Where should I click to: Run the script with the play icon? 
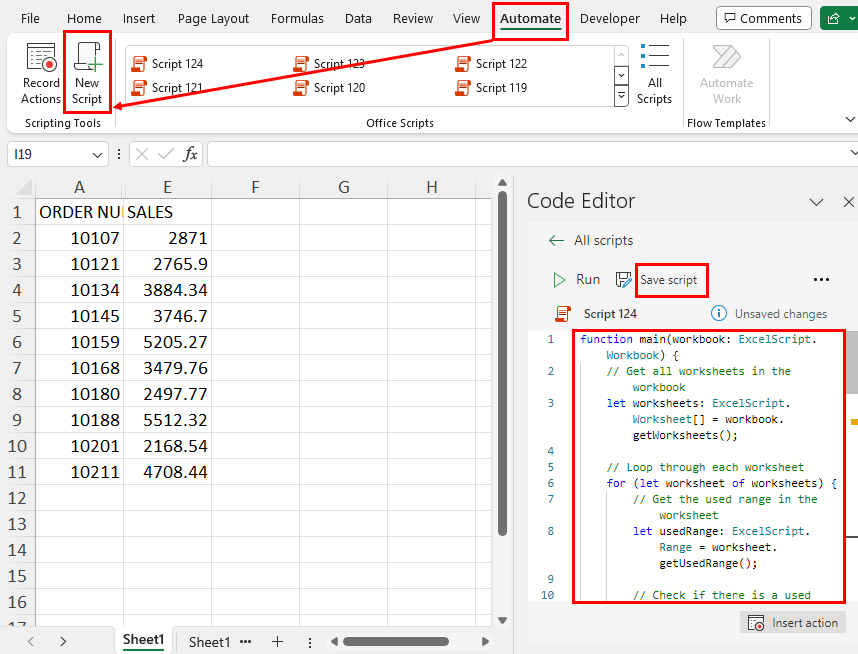click(559, 280)
